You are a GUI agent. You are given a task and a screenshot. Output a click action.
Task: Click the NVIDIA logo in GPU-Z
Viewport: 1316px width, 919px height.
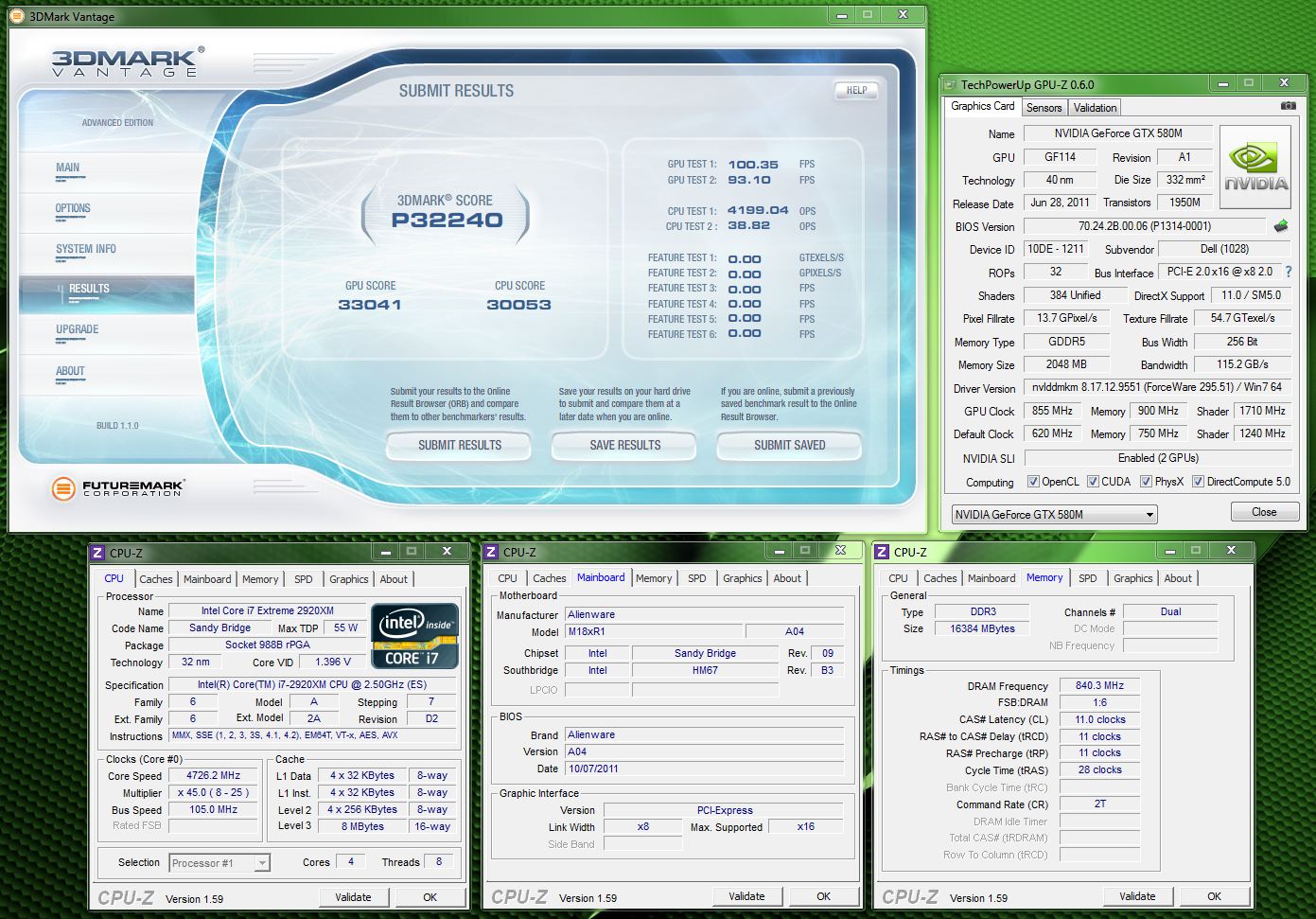click(x=1256, y=167)
